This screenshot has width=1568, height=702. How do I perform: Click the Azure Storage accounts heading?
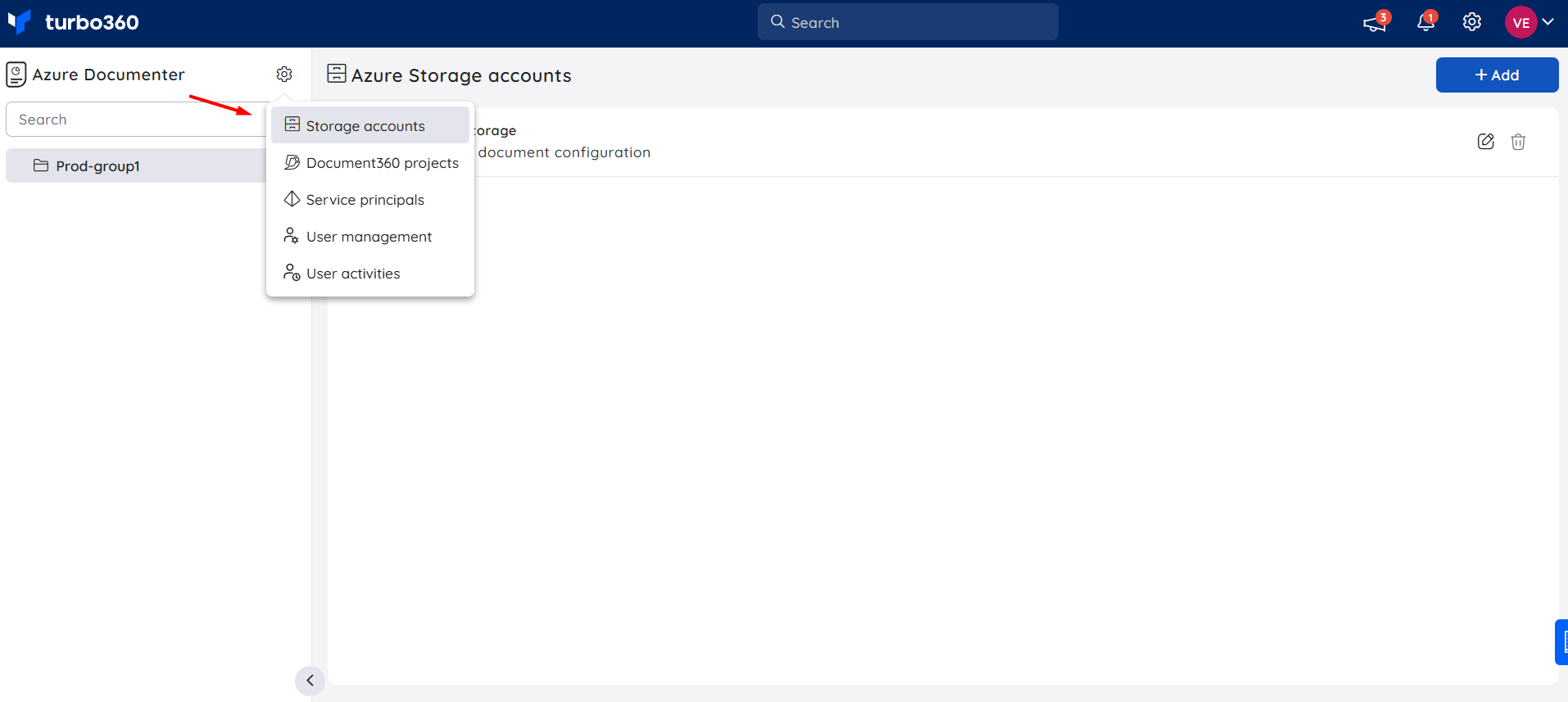pyautogui.click(x=461, y=75)
